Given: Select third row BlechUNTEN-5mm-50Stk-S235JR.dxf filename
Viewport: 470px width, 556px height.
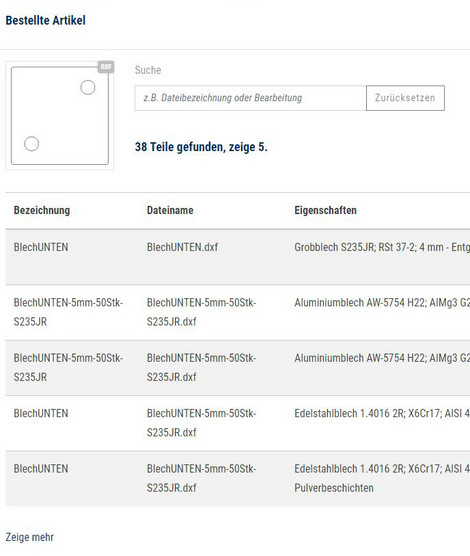Looking at the screenshot, I should (x=201, y=367).
